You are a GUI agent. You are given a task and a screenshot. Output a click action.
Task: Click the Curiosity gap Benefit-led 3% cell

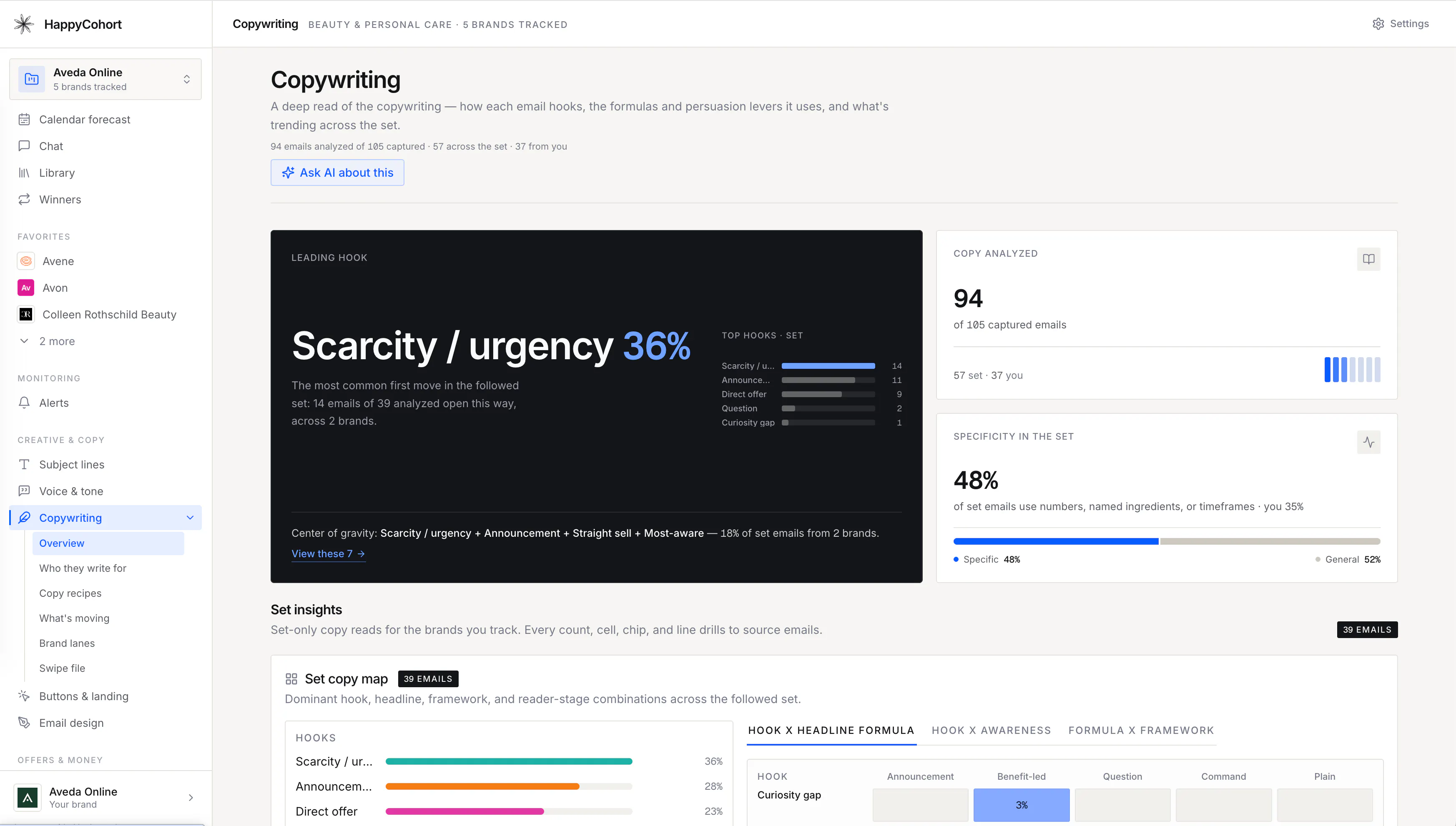tap(1022, 805)
